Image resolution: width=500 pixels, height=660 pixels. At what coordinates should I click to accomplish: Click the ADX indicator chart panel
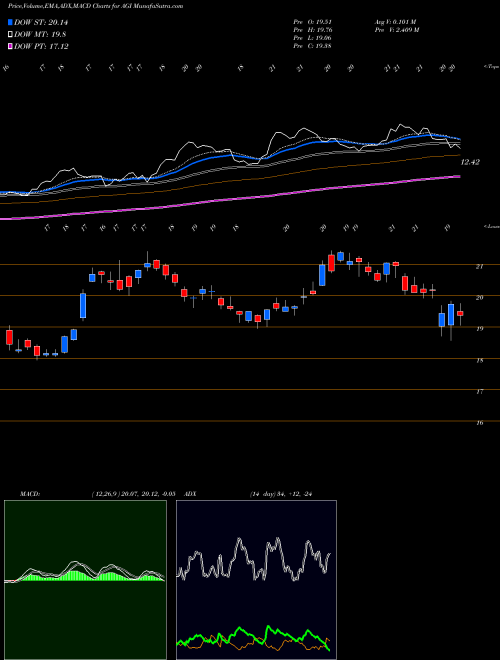tap(256, 580)
